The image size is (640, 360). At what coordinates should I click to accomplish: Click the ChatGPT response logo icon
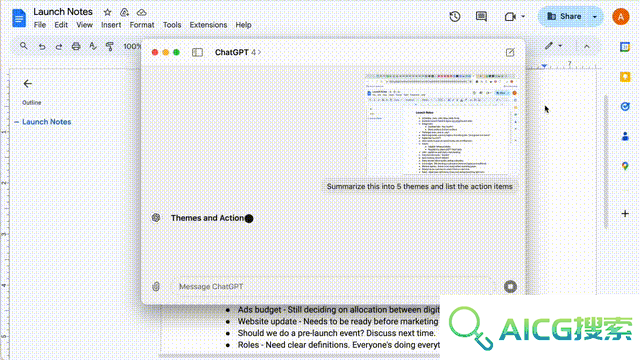tap(156, 218)
